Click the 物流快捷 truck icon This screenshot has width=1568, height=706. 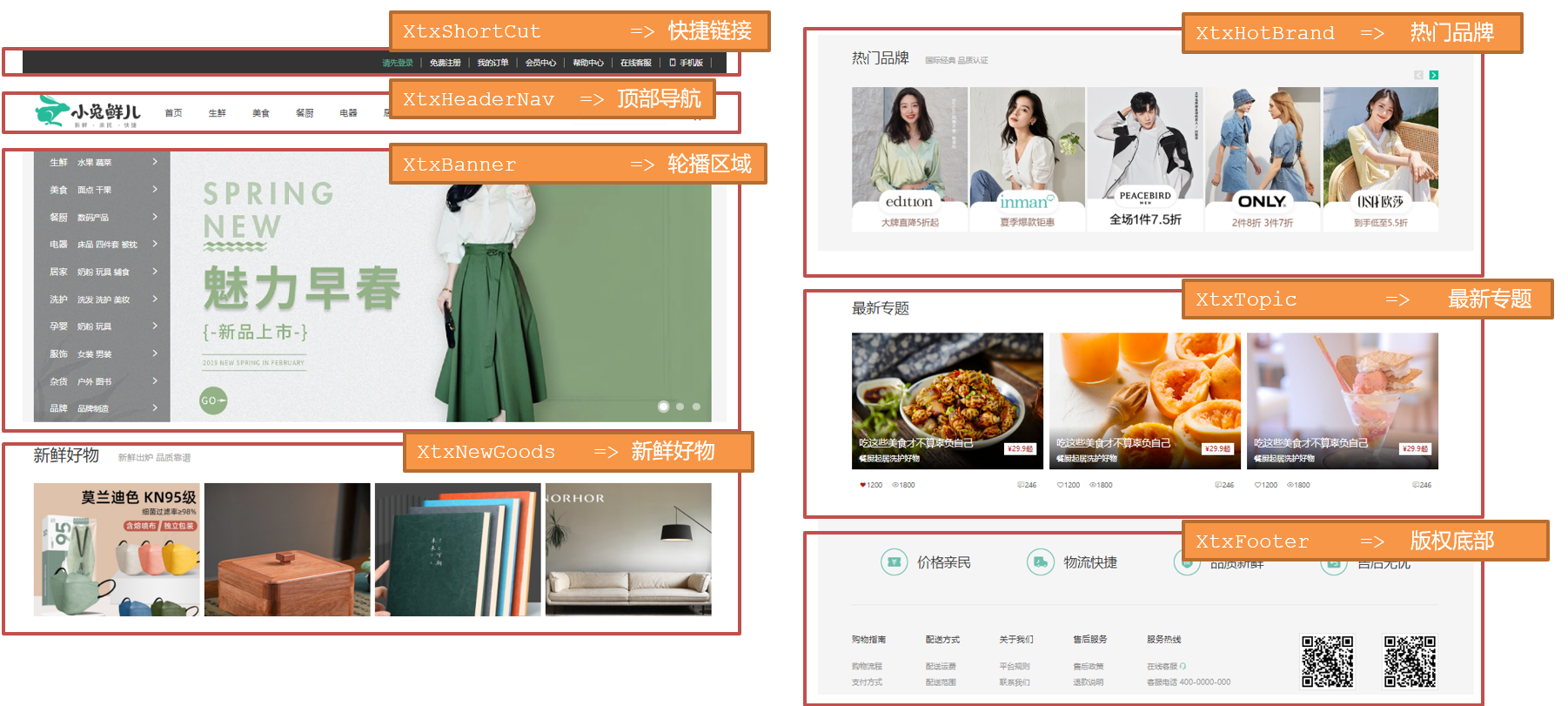pyautogui.click(x=1040, y=562)
